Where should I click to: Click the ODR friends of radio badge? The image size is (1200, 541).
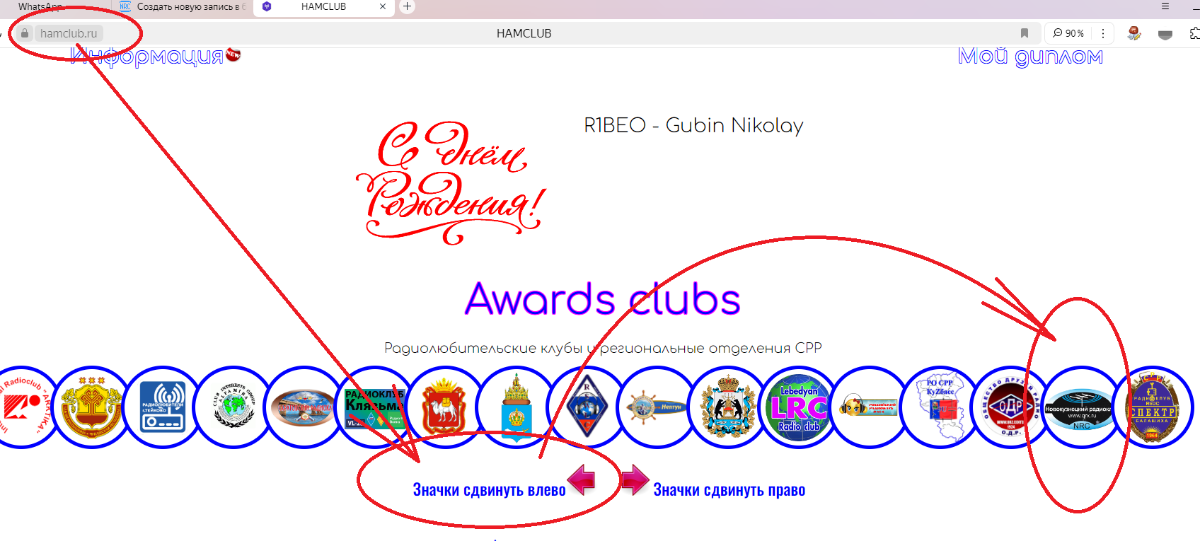(x=1010, y=406)
